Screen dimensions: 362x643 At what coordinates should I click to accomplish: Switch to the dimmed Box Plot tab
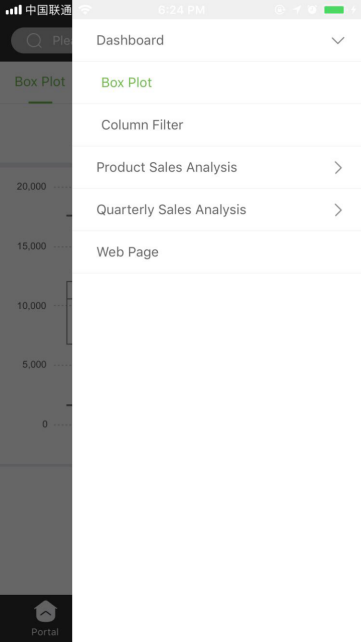coord(40,82)
